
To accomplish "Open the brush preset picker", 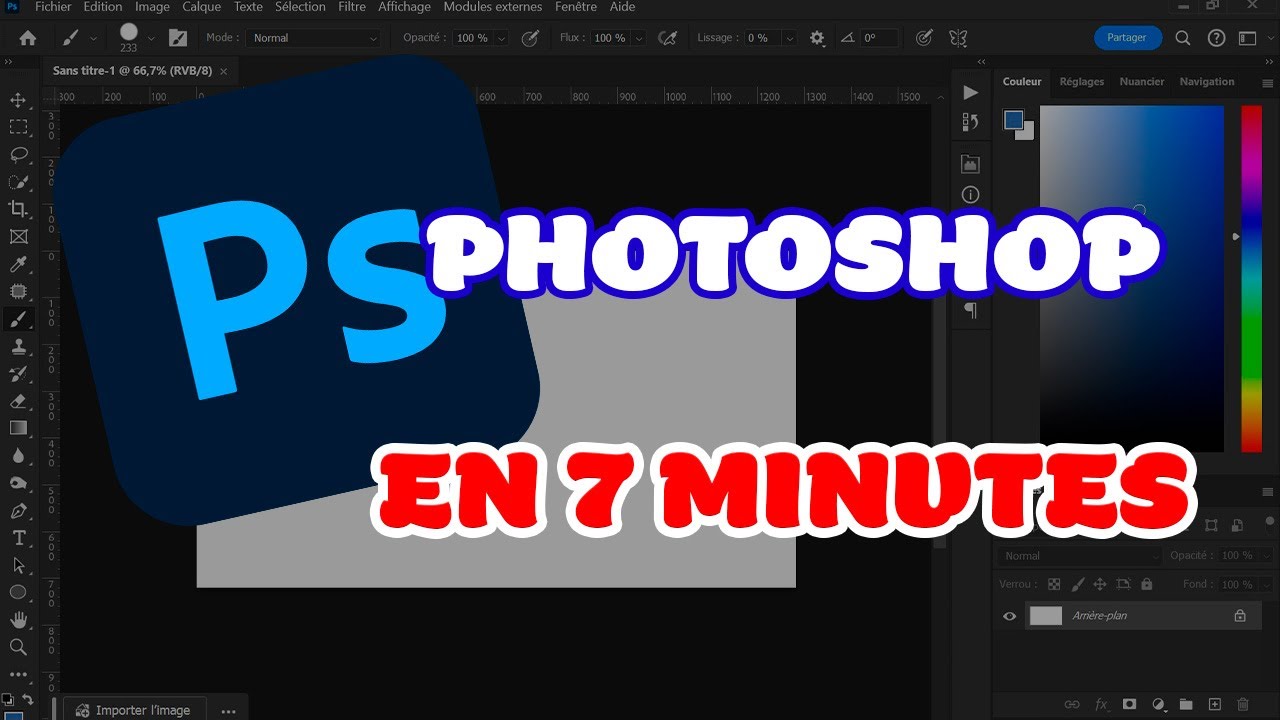I will coord(151,38).
